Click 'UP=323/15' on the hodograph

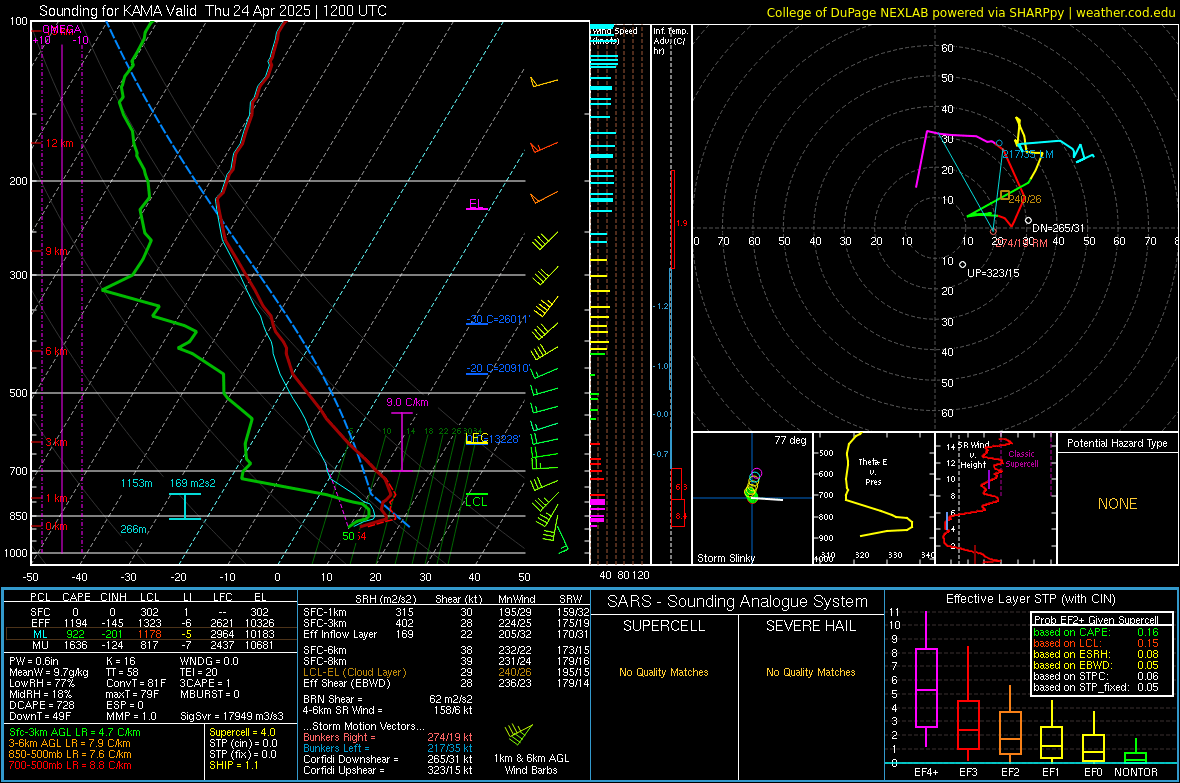coord(993,273)
